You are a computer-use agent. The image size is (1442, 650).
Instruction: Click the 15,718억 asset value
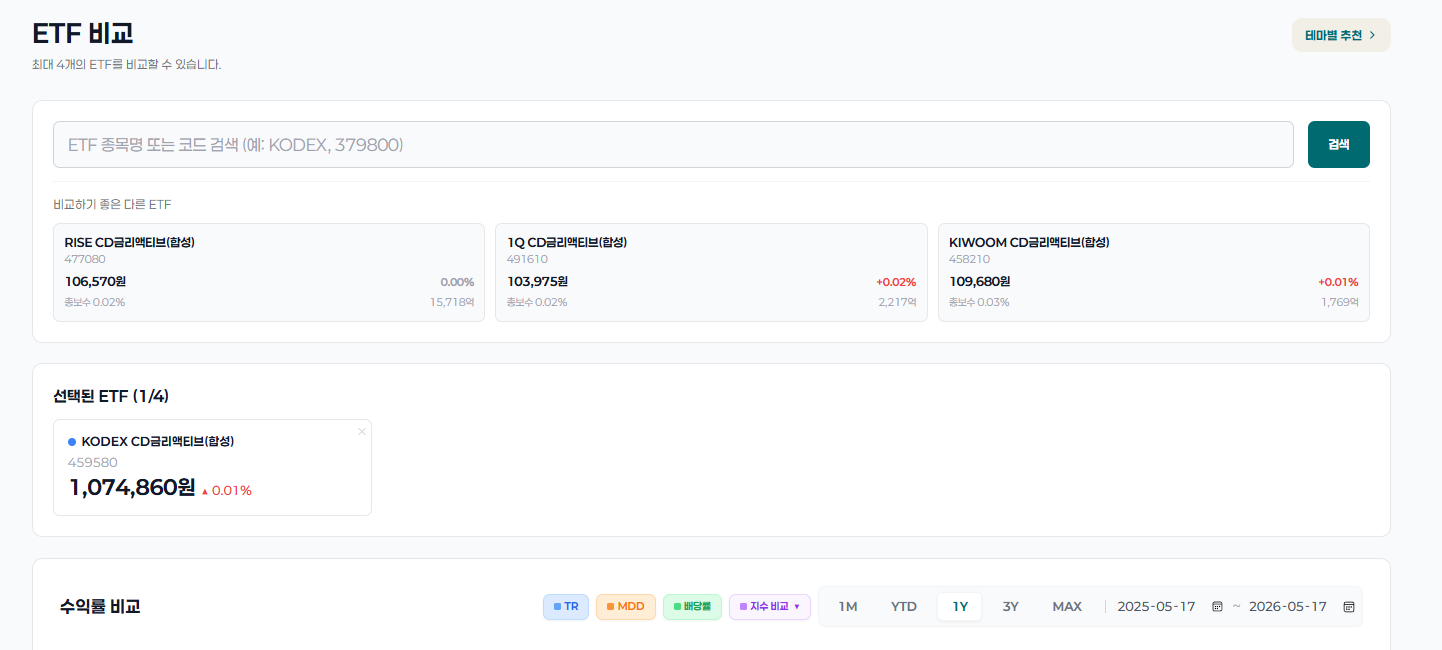coord(452,302)
